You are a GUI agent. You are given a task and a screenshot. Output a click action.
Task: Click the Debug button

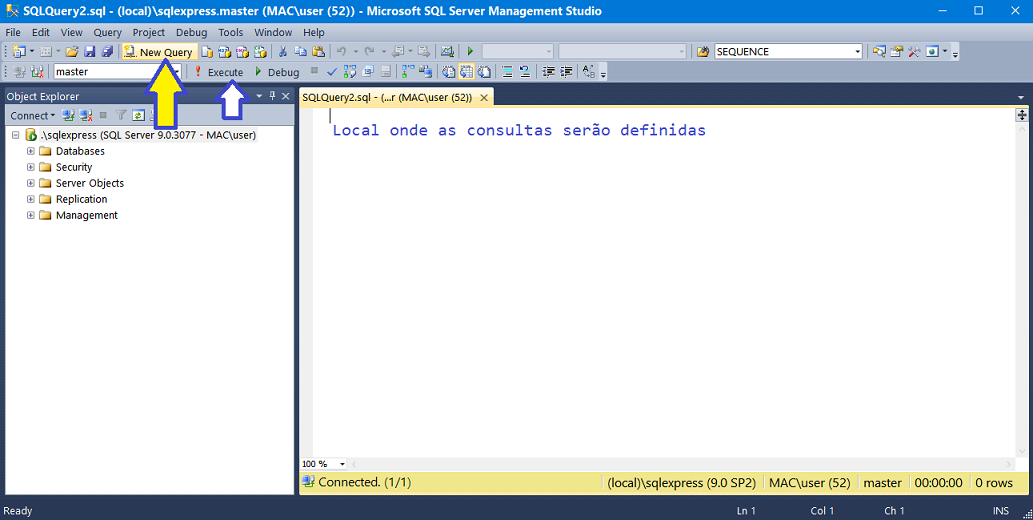[277, 72]
